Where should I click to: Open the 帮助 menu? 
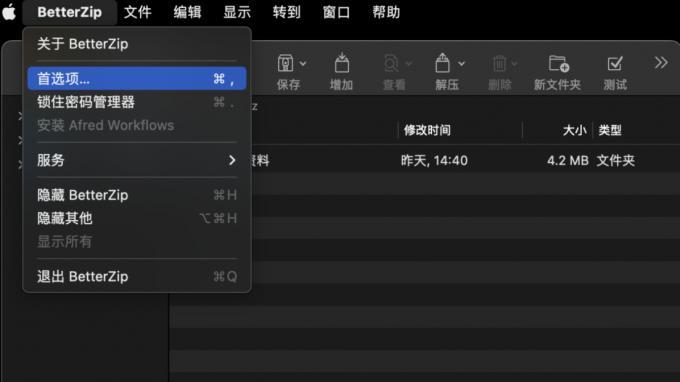click(x=386, y=12)
